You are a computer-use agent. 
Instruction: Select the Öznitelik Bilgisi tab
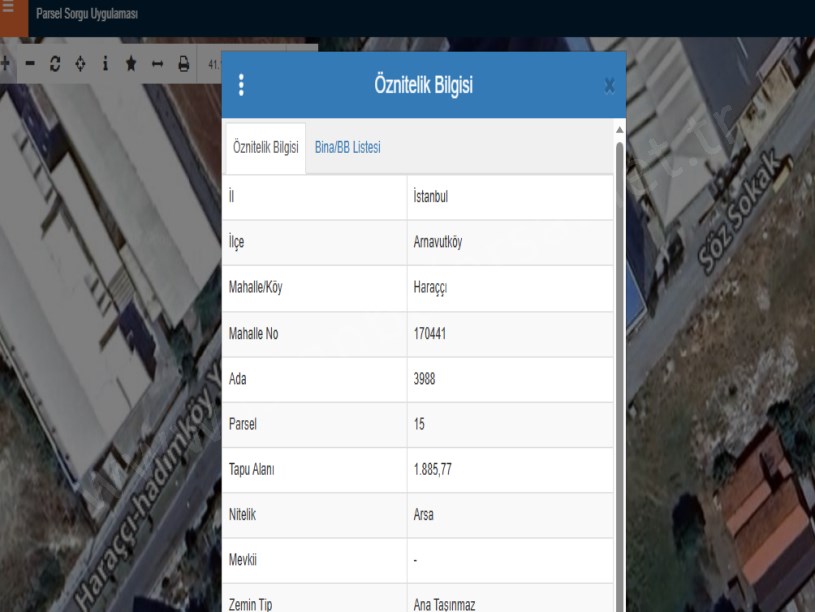[x=265, y=148]
